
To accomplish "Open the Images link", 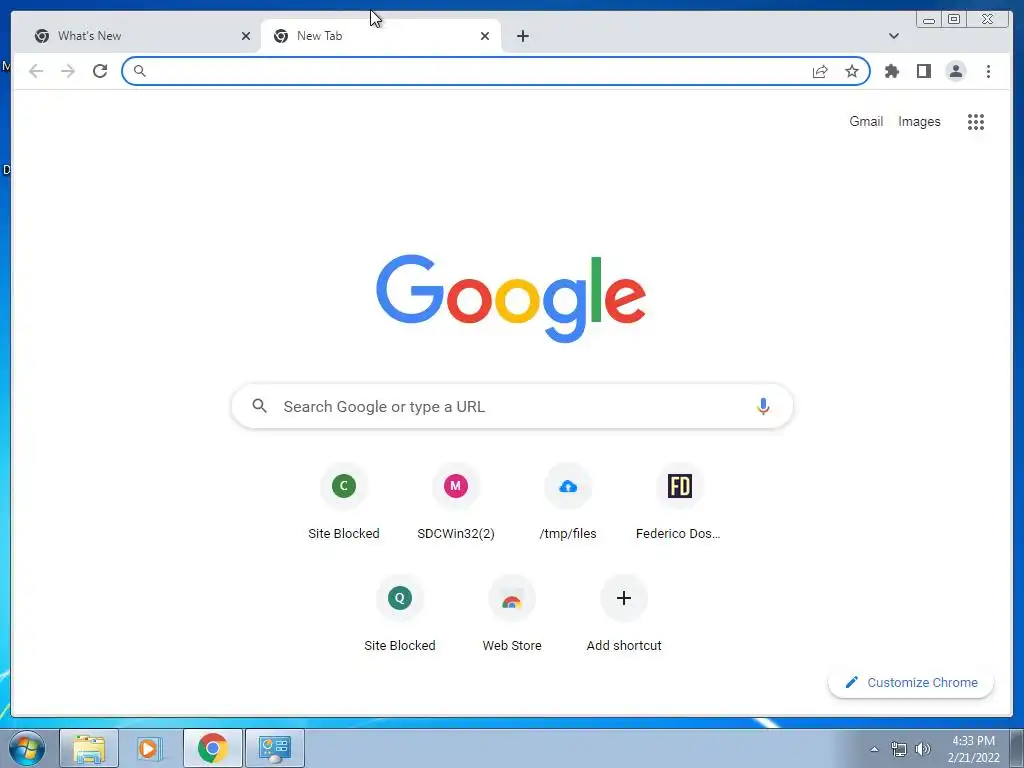I will (919, 121).
